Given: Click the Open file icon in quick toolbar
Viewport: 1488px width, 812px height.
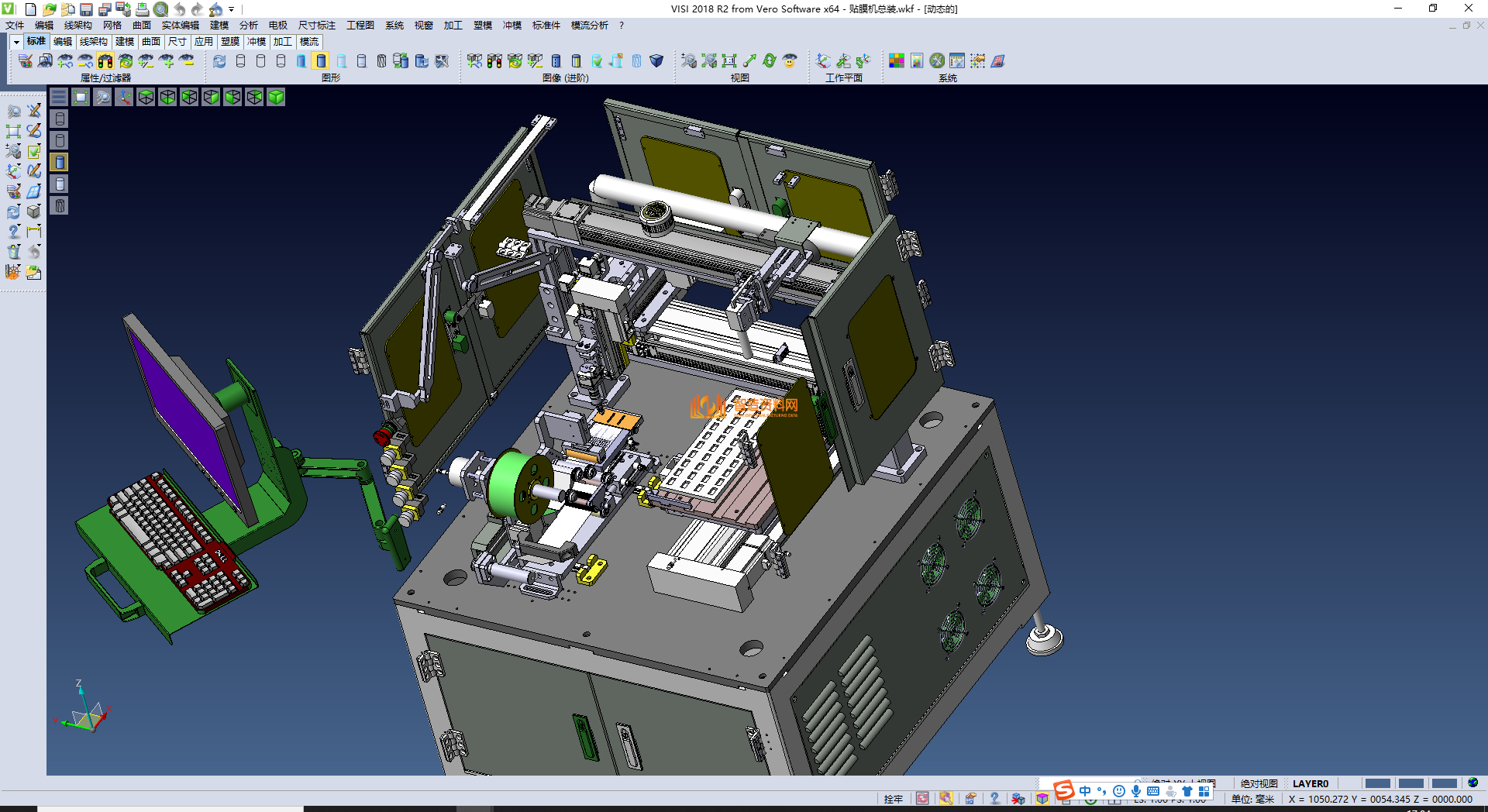Looking at the screenshot, I should (x=49, y=9).
